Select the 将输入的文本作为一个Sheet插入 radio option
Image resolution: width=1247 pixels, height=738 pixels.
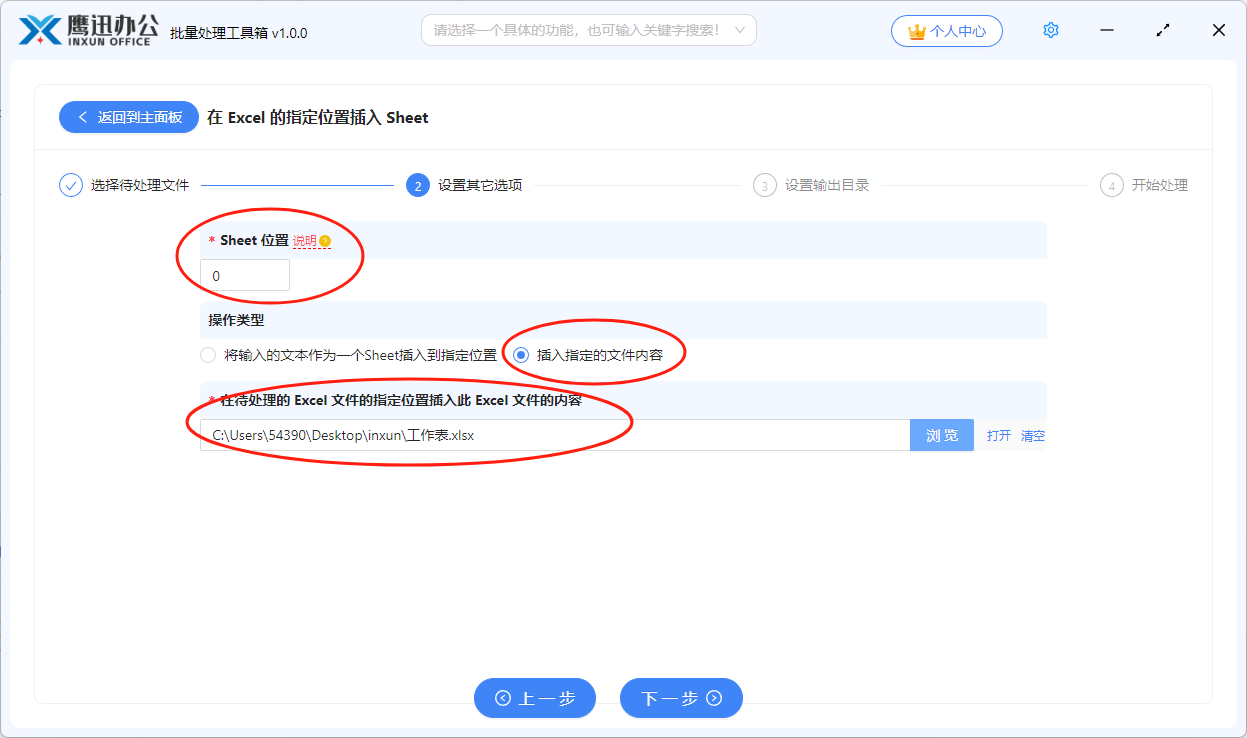[208, 354]
